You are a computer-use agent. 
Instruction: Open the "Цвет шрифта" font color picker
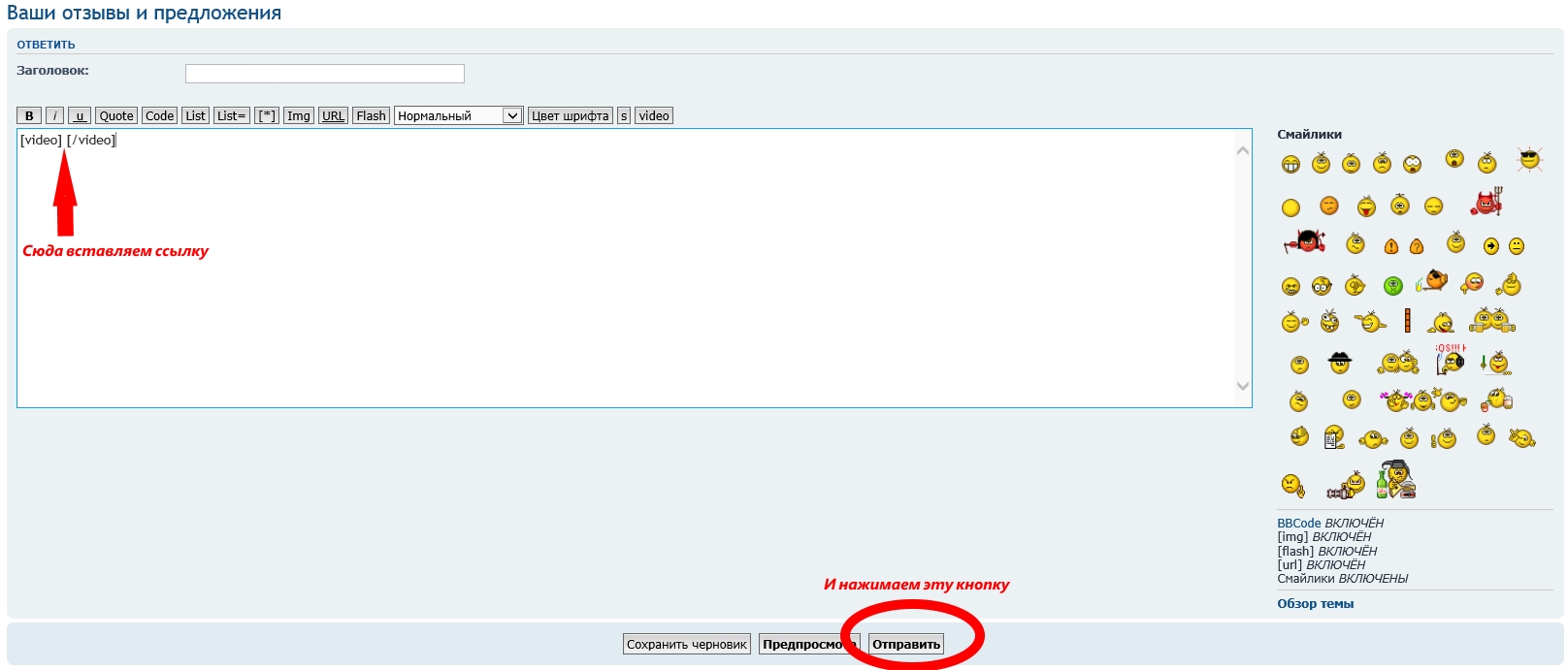coord(571,115)
